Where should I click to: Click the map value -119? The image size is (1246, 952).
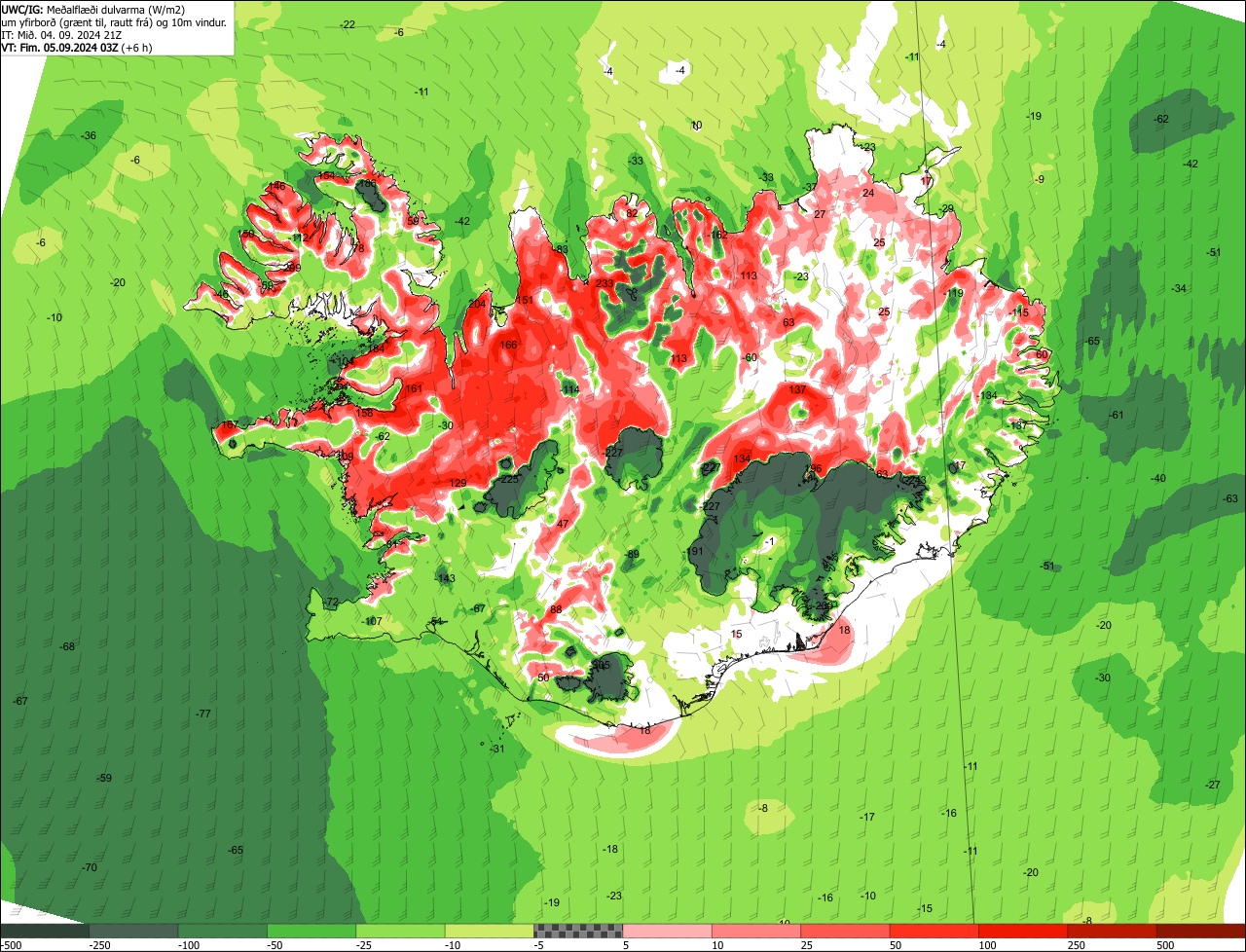point(952,293)
